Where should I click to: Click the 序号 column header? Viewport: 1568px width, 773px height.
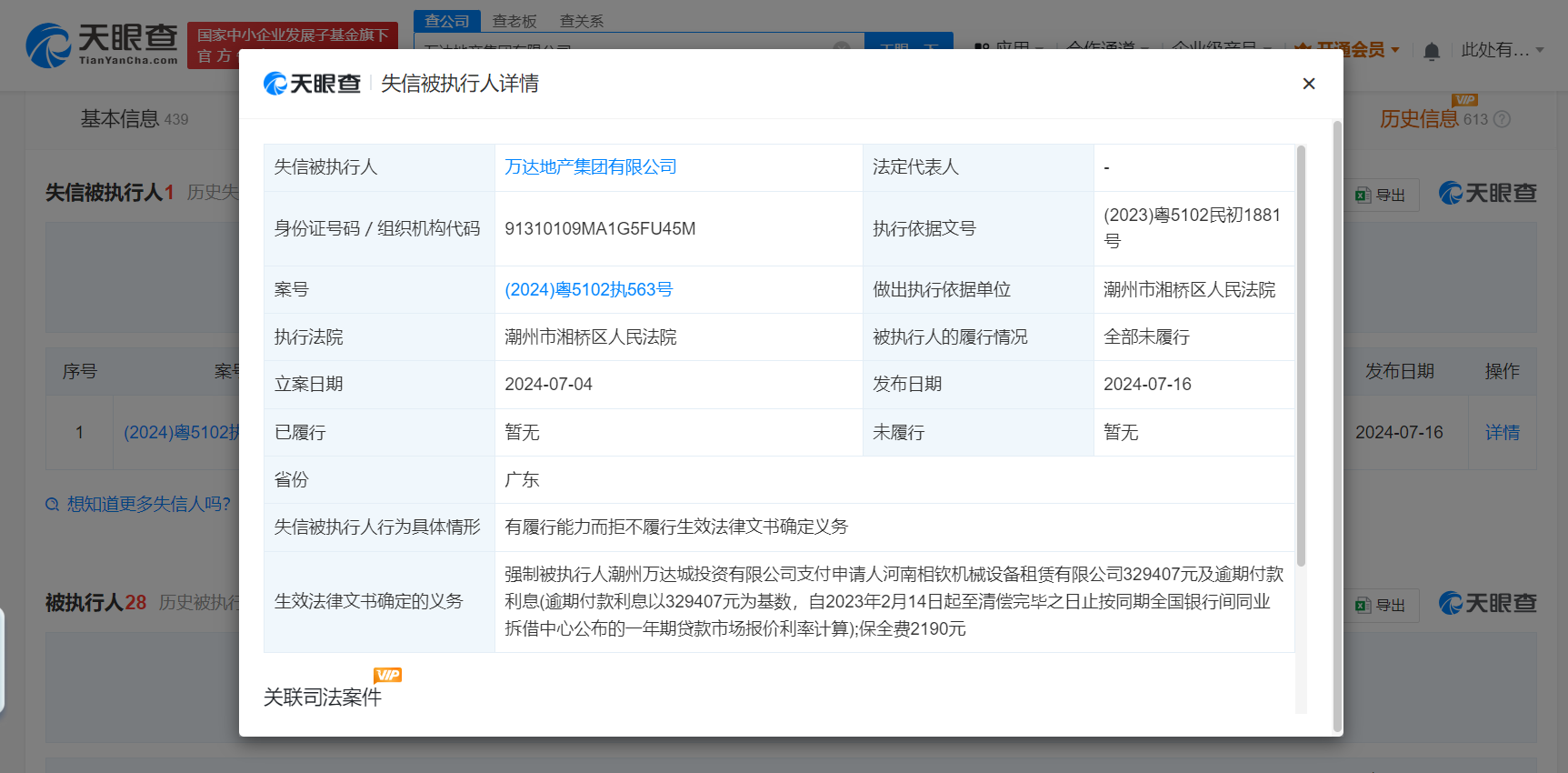click(80, 372)
